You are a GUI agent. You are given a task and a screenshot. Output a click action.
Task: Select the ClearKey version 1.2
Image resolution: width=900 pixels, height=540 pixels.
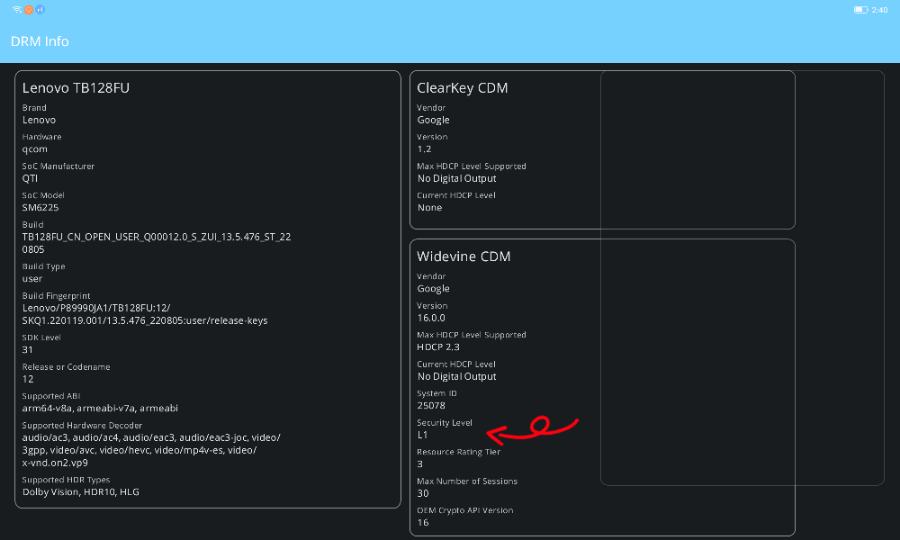(424, 149)
